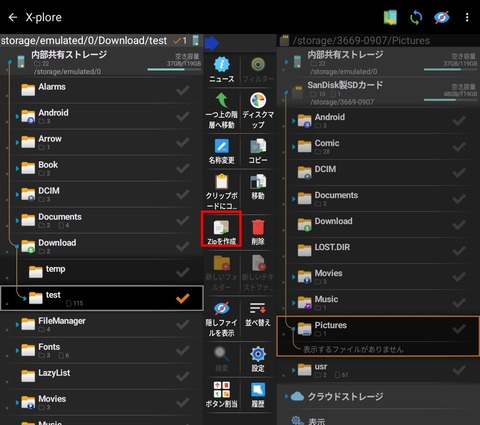The width and height of the screenshot is (480, 425).
Task: Check the LOST.DIR folder checkmark
Action: click(x=459, y=250)
